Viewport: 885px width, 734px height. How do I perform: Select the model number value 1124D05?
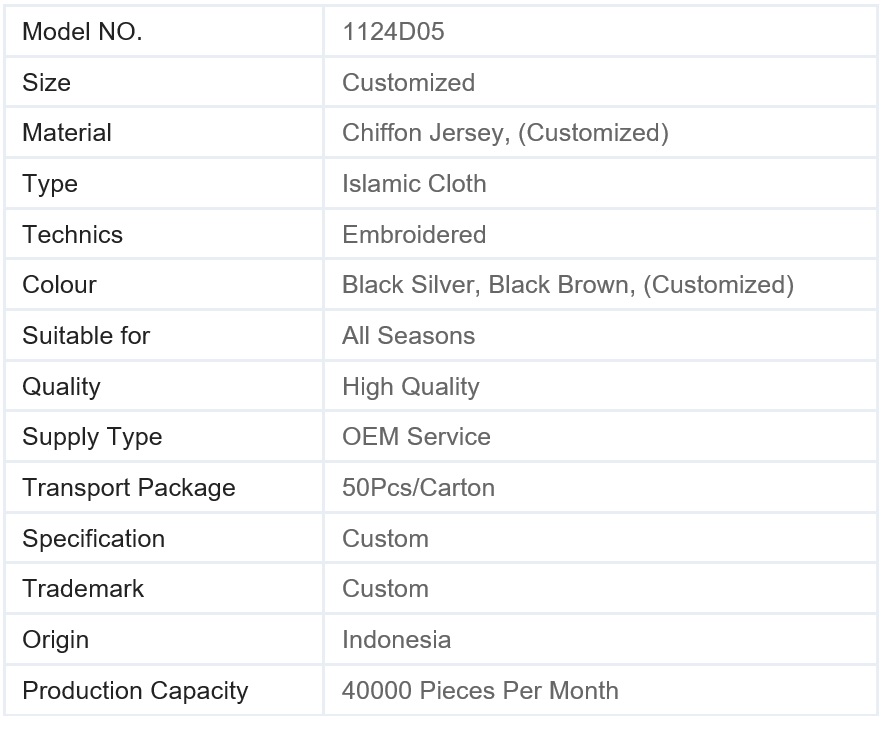tap(393, 32)
